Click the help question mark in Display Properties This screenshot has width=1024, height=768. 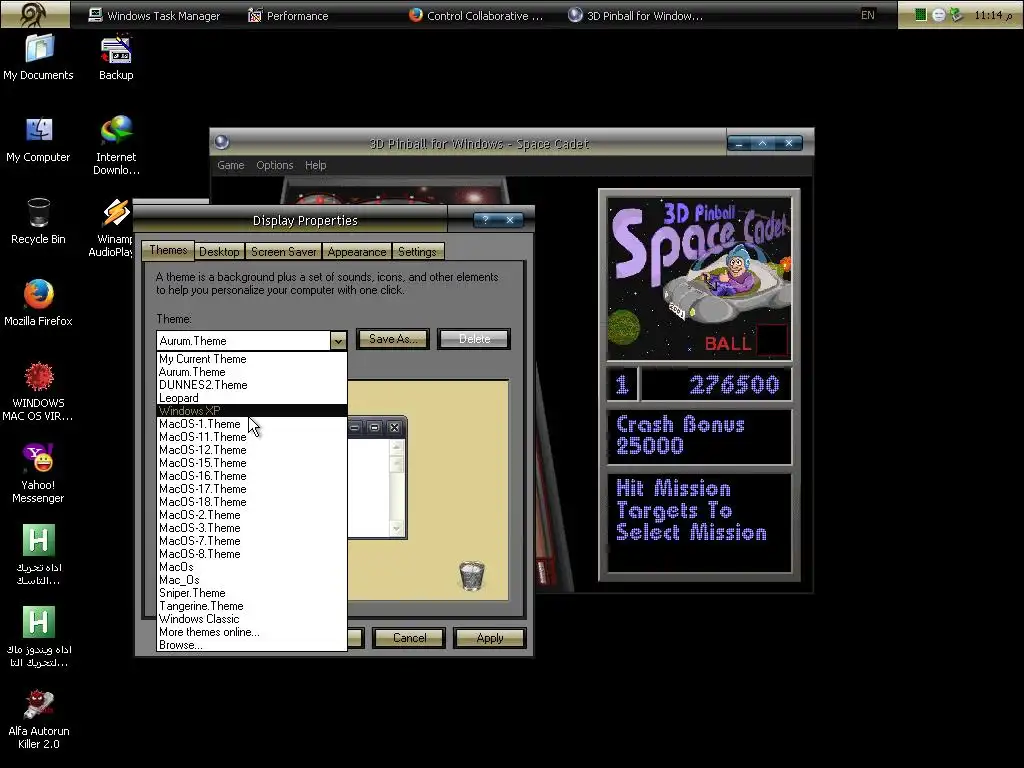tap(485, 220)
